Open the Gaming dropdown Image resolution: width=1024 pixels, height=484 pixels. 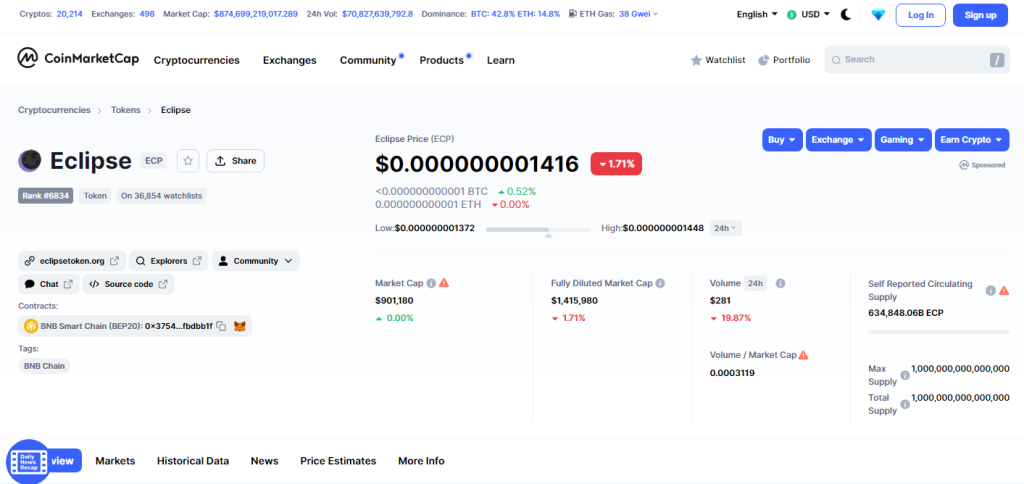pyautogui.click(x=903, y=140)
